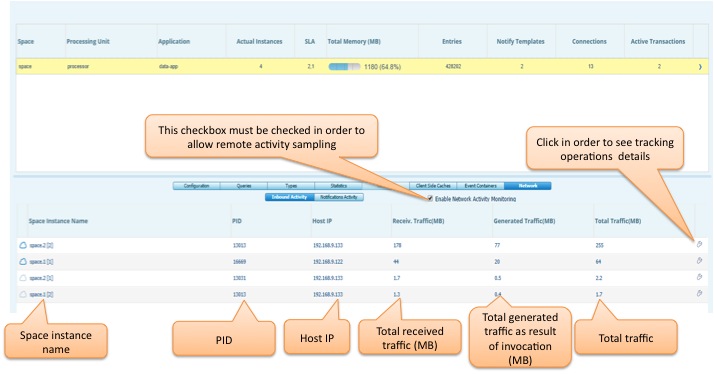Click the grey cloud icon beside space.2 [1]
714x374 pixels.
23,278
